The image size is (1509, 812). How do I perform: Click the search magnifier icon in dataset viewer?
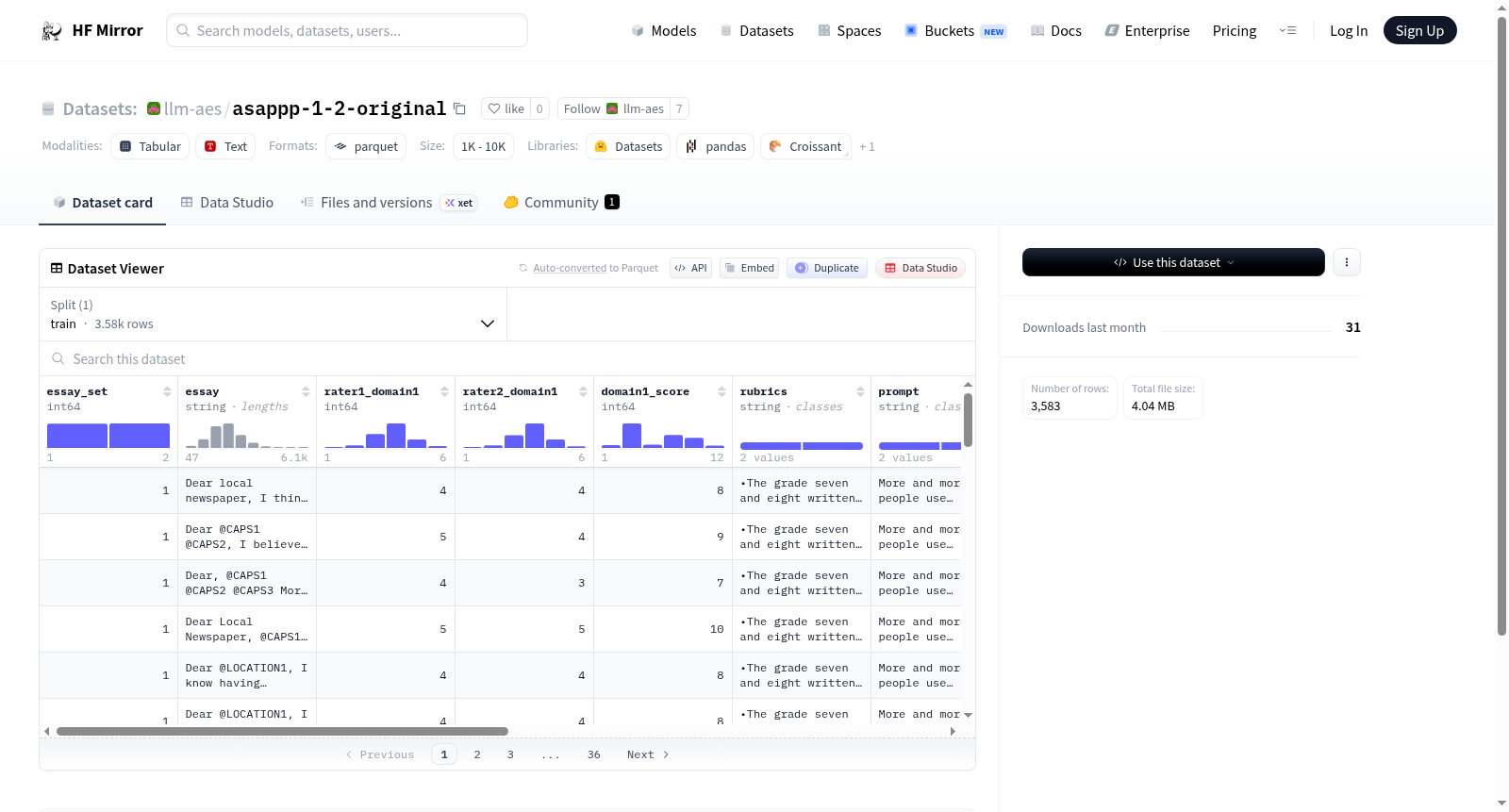pos(58,358)
